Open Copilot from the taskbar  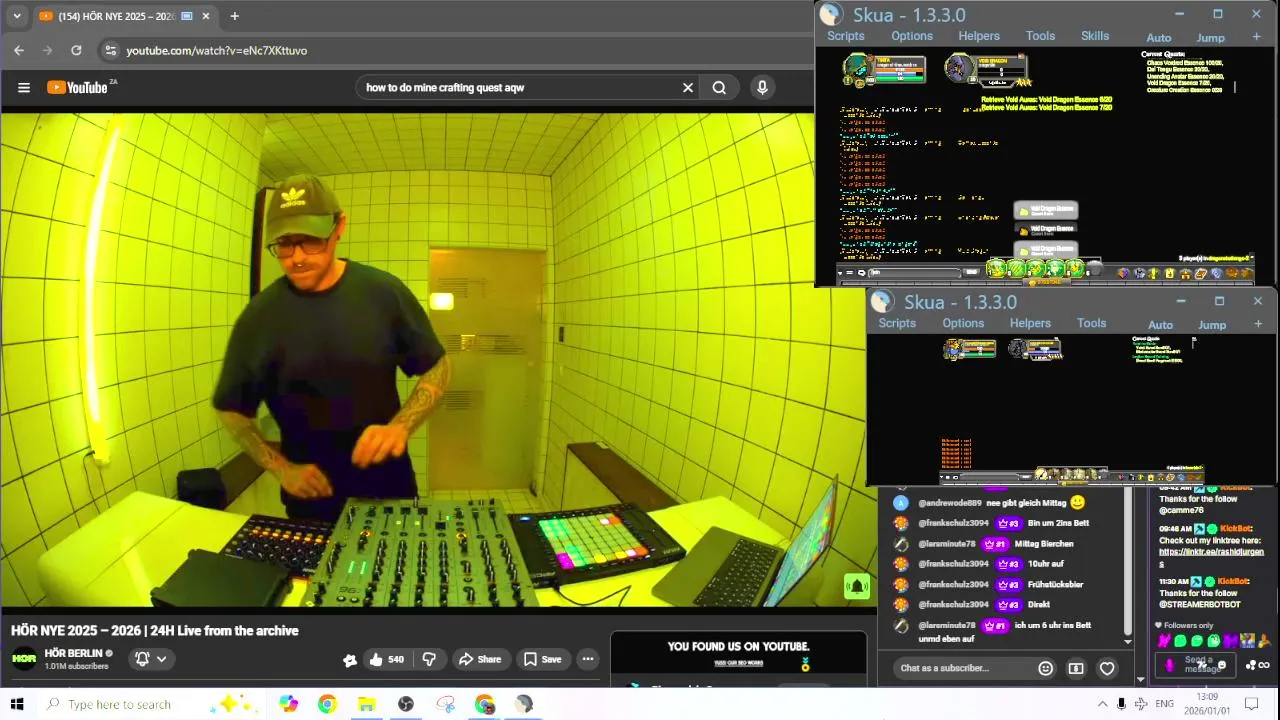(289, 704)
